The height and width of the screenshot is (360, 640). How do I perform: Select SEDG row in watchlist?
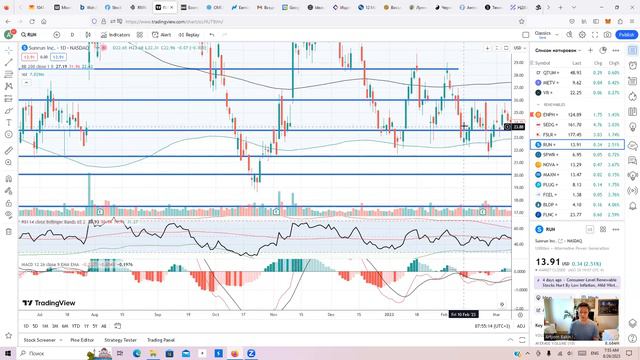click(578, 124)
